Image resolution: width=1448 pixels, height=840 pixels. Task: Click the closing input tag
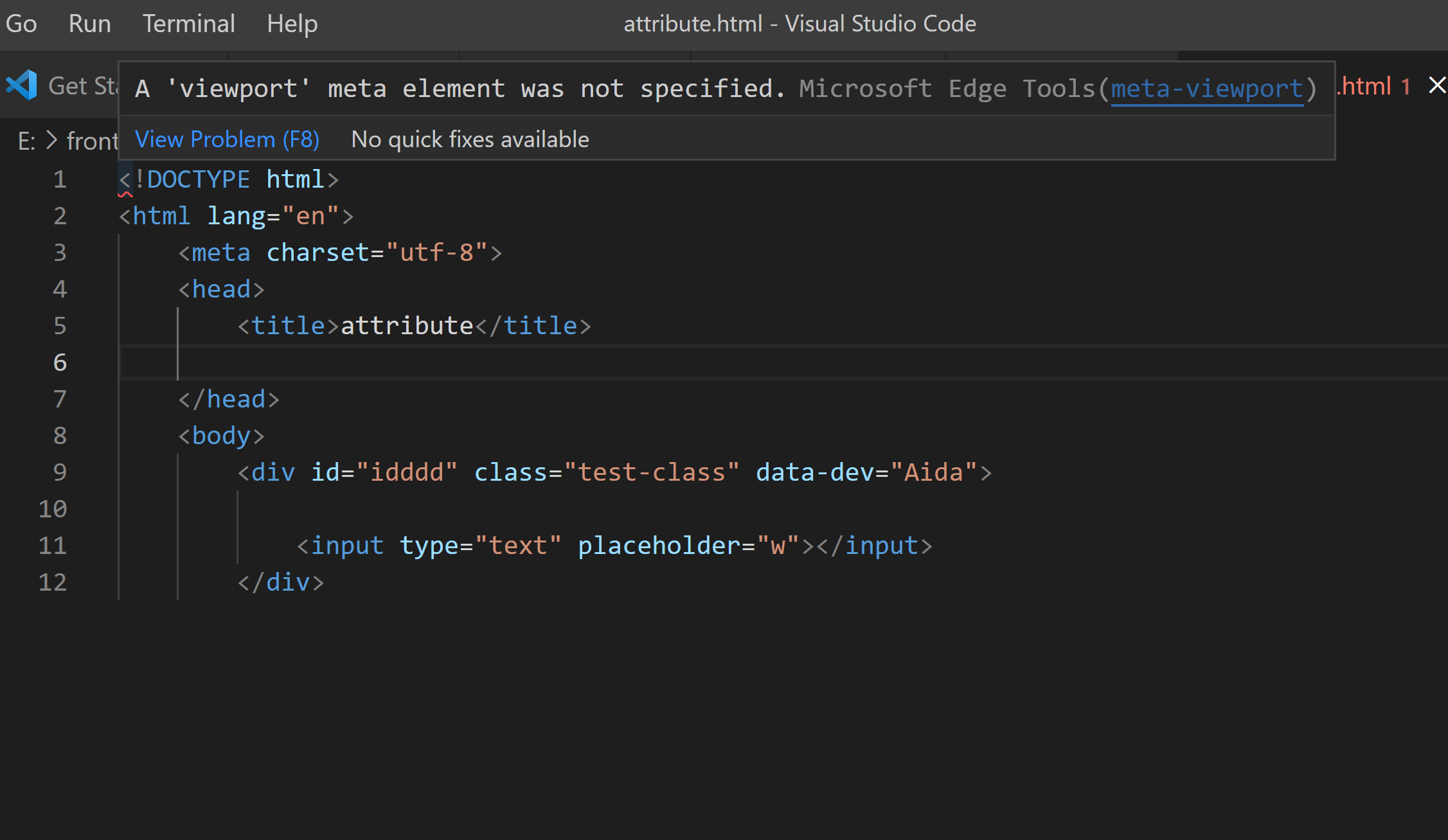[x=874, y=546]
